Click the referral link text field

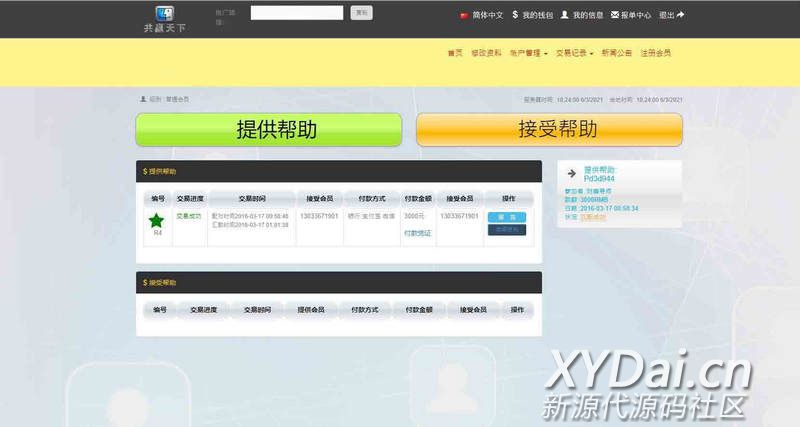coord(297,13)
